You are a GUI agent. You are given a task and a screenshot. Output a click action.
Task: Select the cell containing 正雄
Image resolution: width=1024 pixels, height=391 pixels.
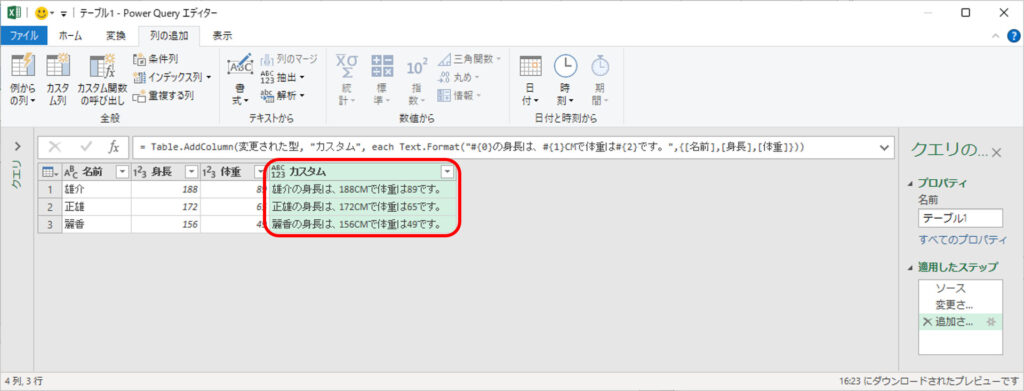(96, 207)
